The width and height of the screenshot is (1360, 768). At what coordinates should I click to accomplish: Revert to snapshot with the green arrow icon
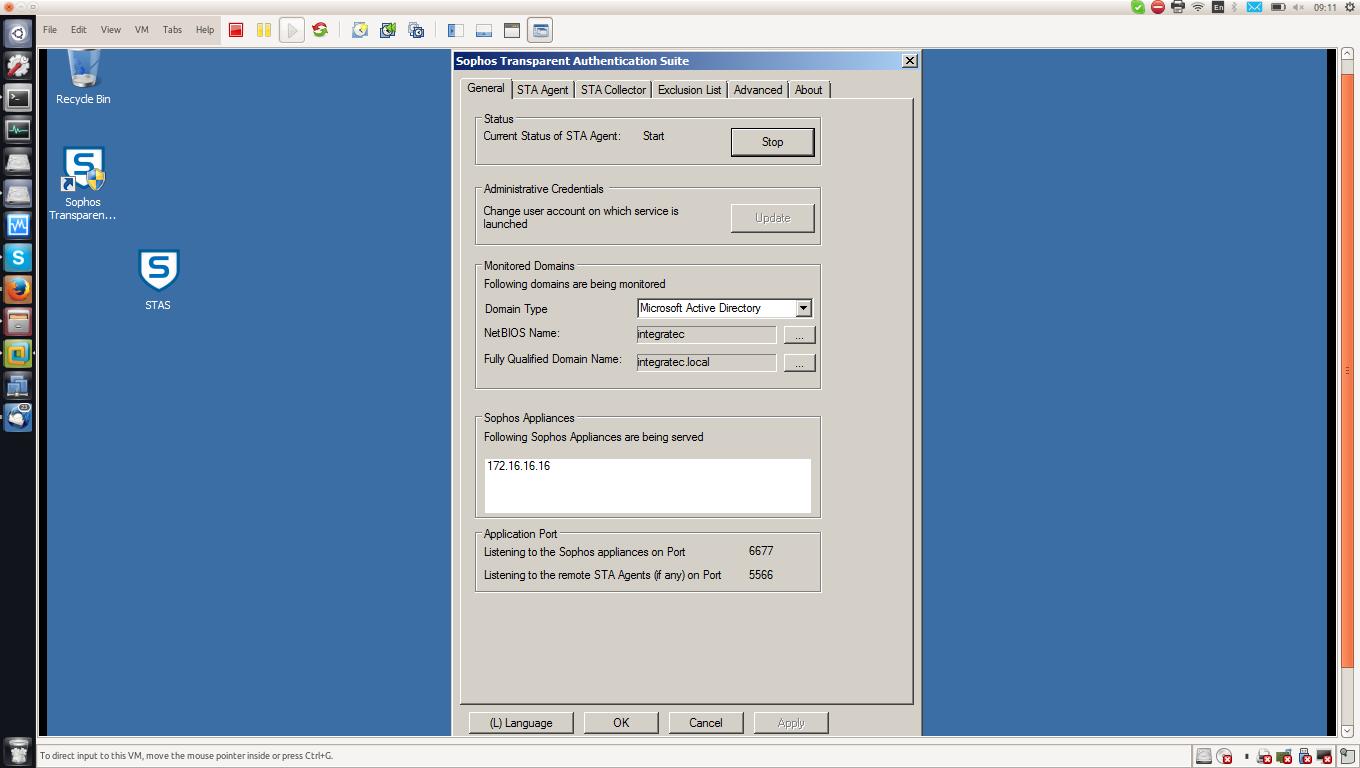pyautogui.click(x=388, y=30)
